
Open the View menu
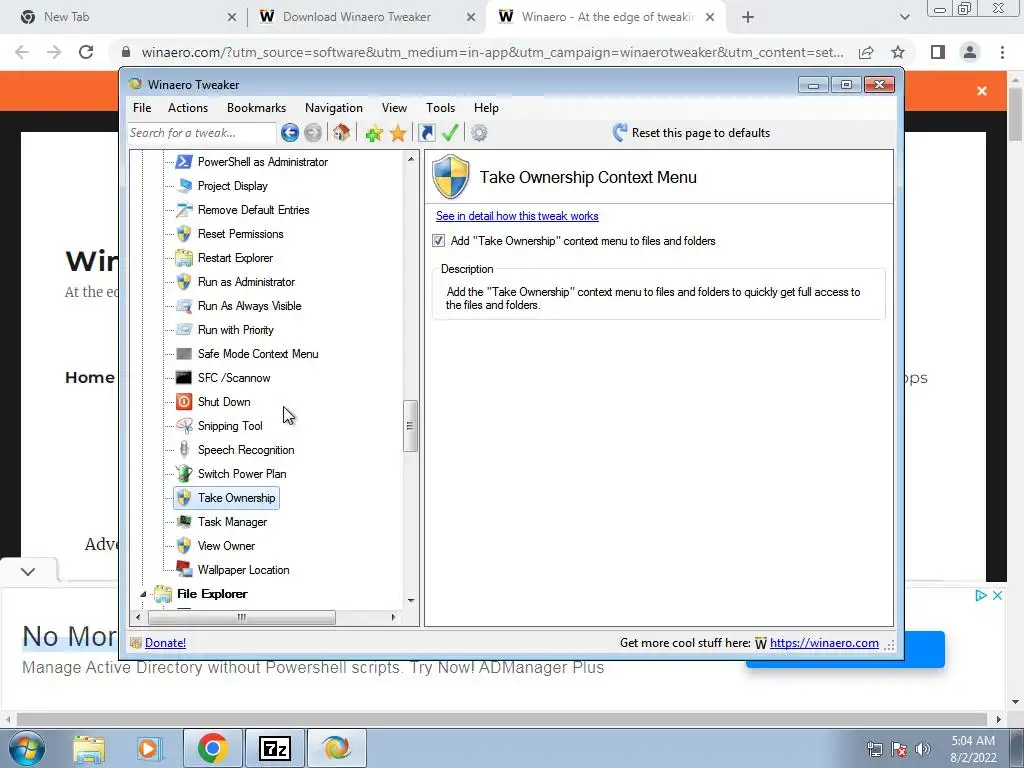394,108
